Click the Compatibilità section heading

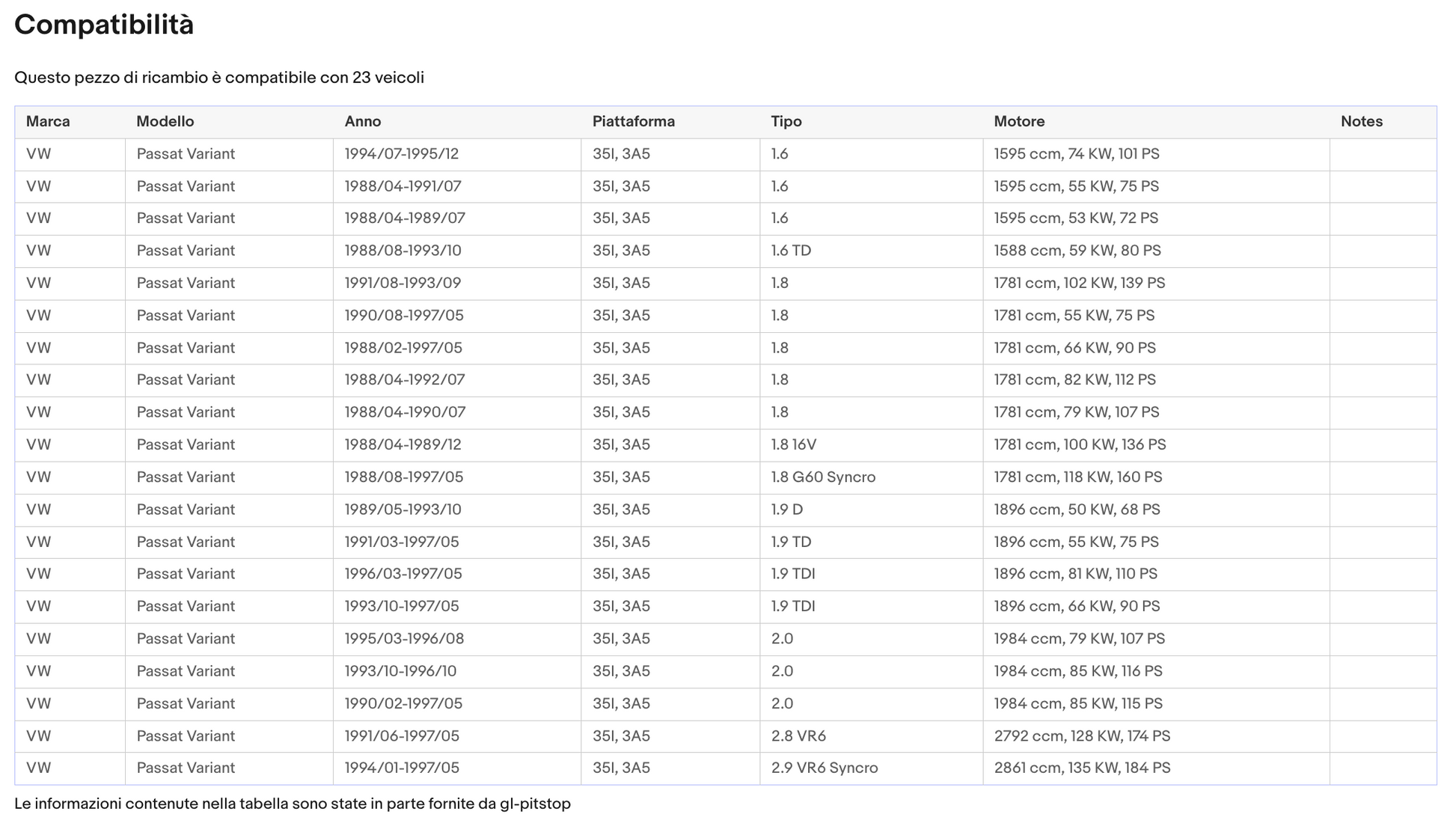[104, 25]
